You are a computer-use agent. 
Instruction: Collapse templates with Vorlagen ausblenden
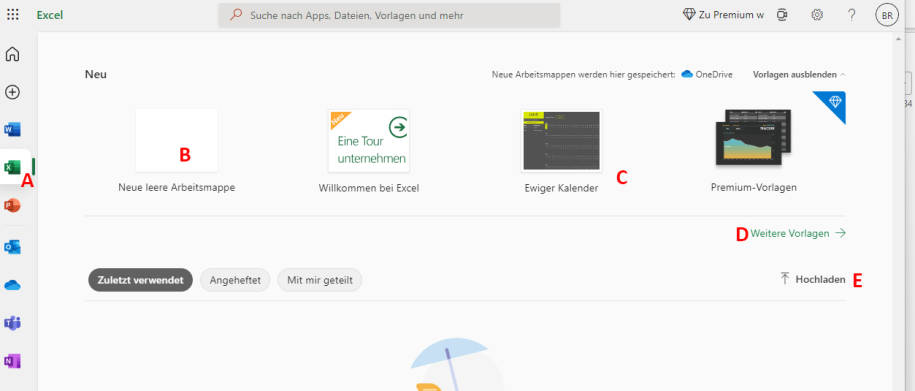tap(799, 75)
